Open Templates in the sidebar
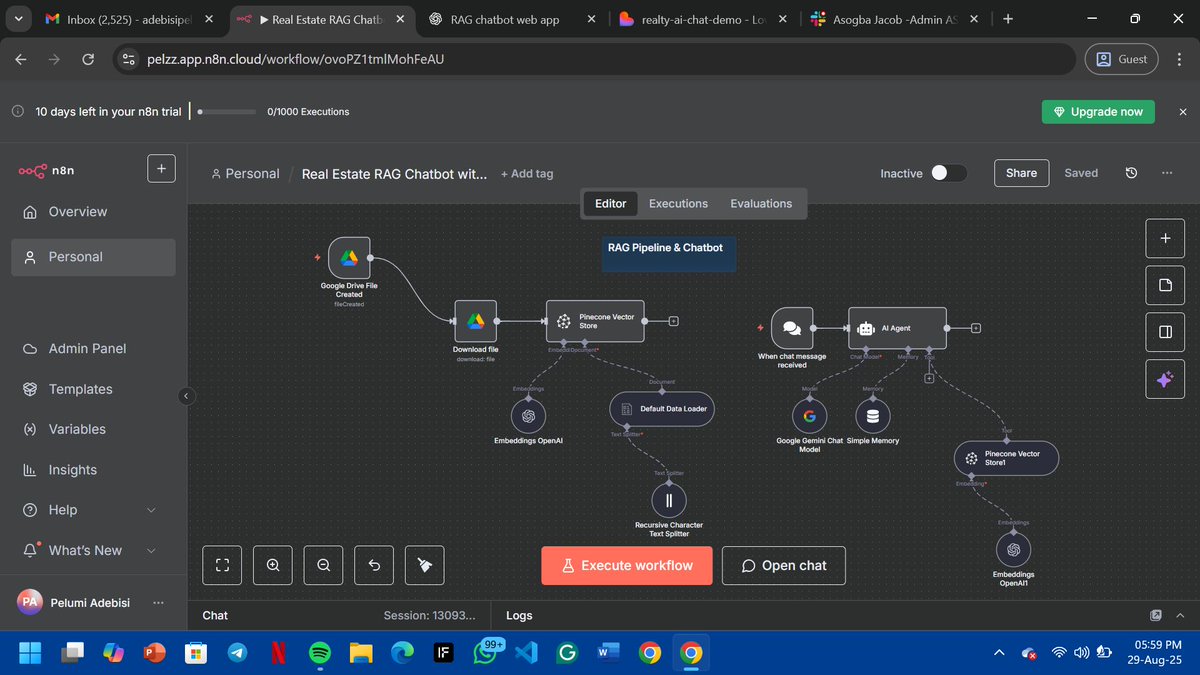This screenshot has height=675, width=1200. point(94,389)
